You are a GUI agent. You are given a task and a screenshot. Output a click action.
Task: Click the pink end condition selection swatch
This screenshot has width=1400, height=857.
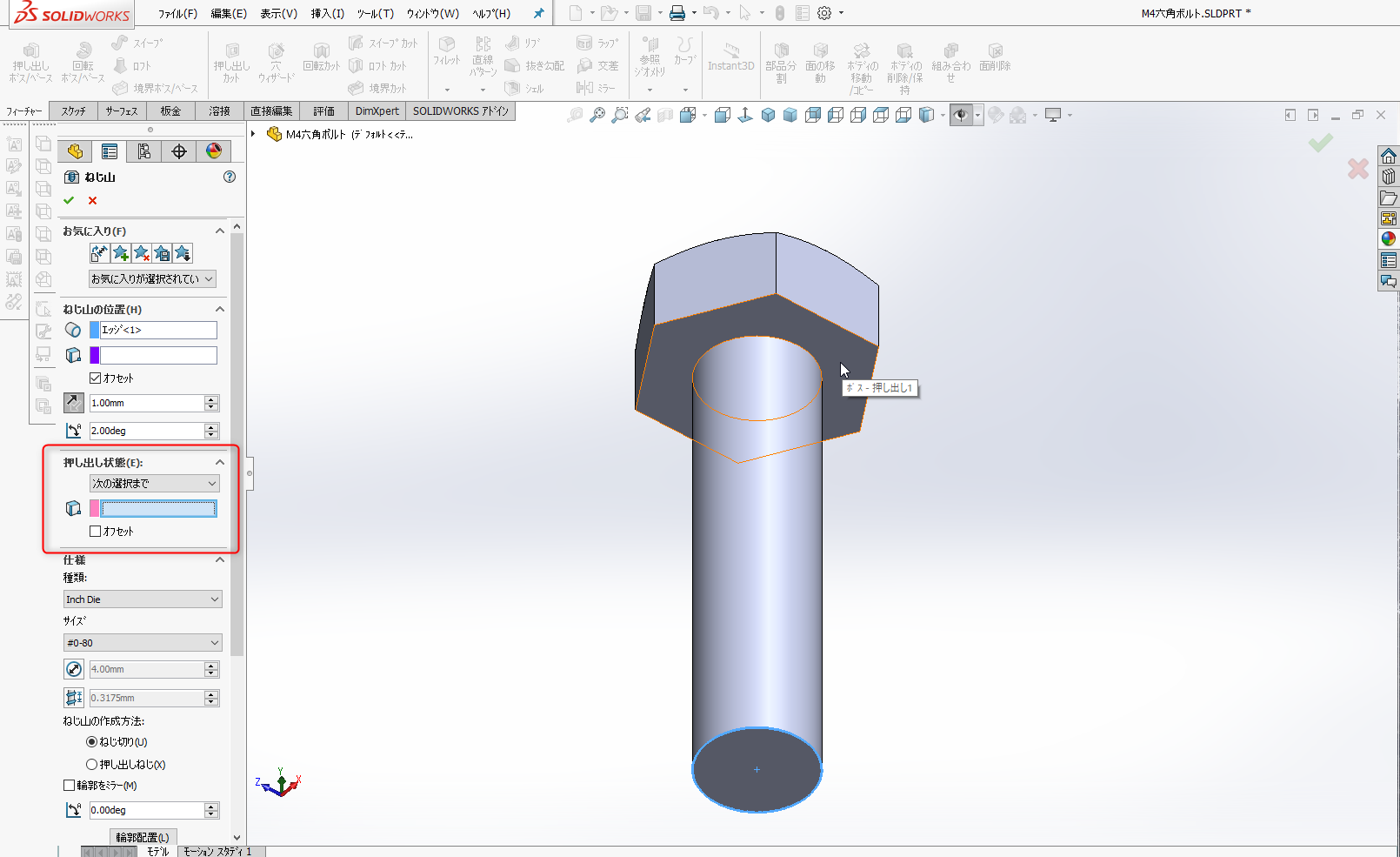(x=95, y=509)
